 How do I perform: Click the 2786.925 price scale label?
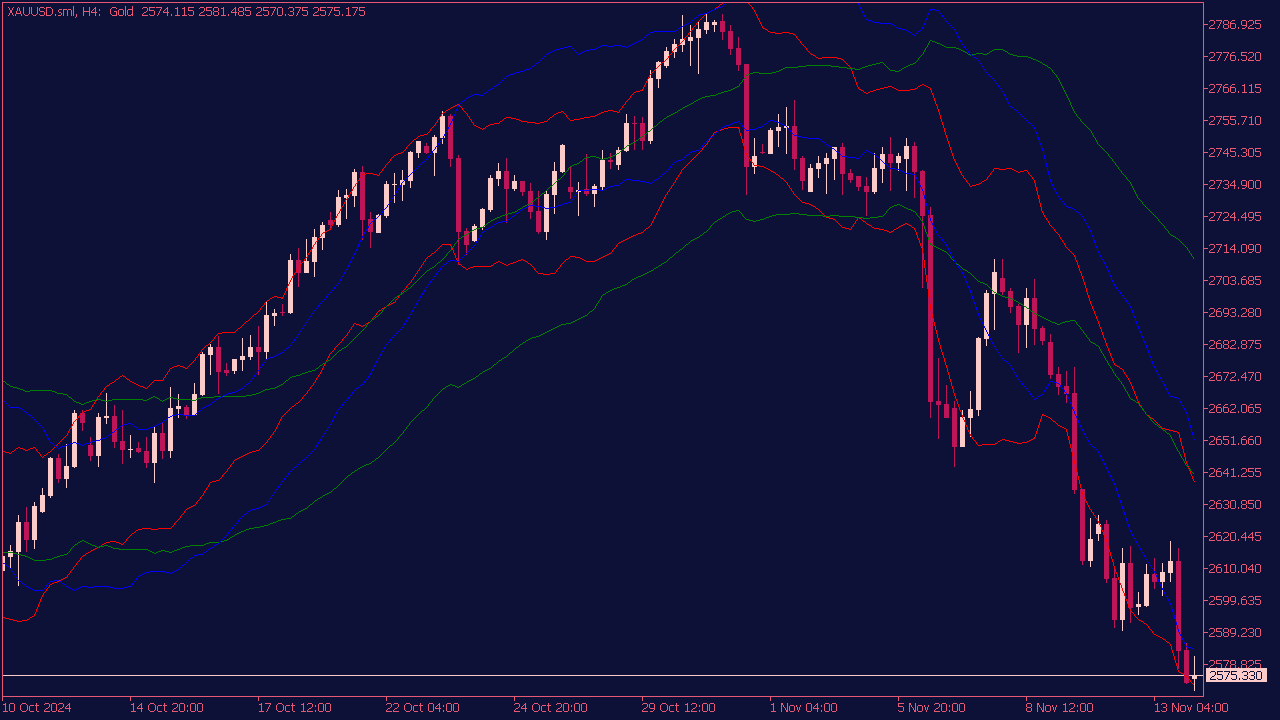(1237, 24)
